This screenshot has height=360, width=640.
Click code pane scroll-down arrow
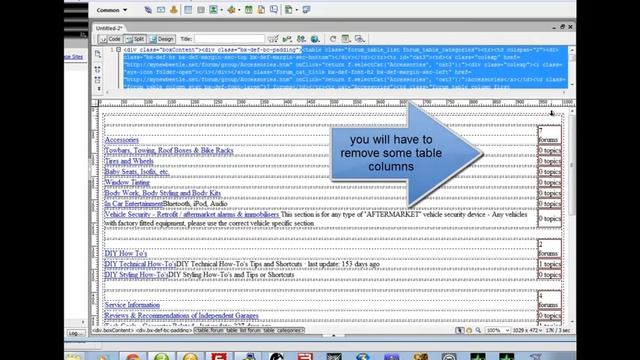pyautogui.click(x=571, y=84)
